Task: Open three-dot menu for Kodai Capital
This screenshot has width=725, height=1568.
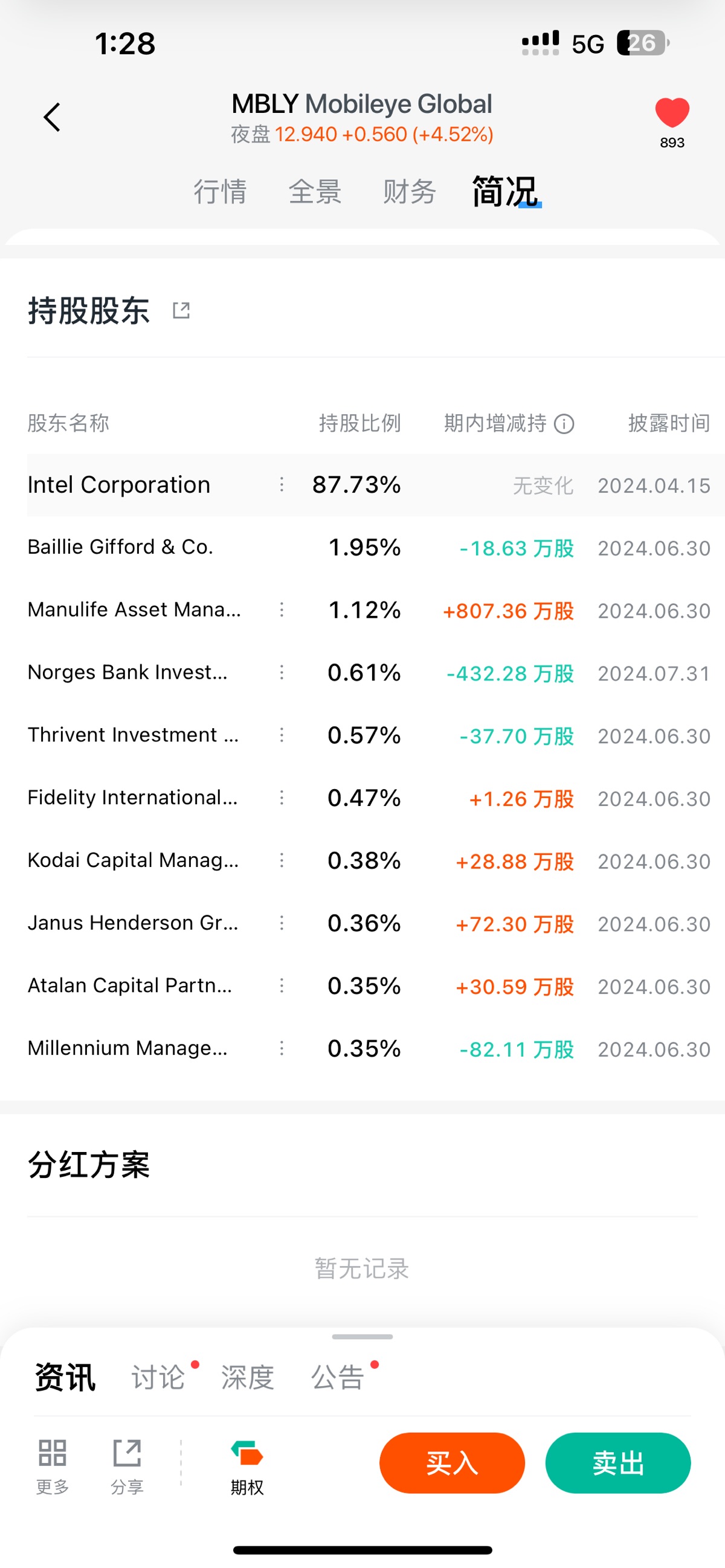Action: pyautogui.click(x=282, y=861)
